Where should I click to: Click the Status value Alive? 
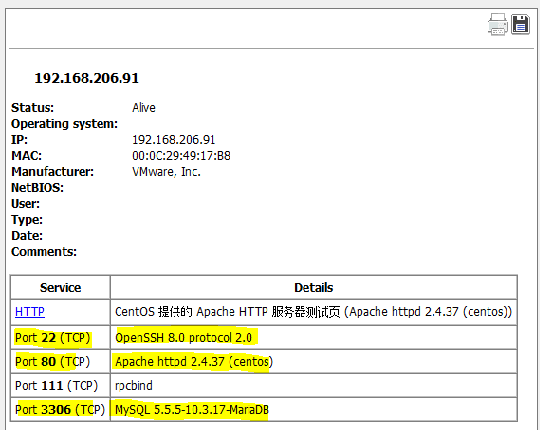(x=144, y=108)
